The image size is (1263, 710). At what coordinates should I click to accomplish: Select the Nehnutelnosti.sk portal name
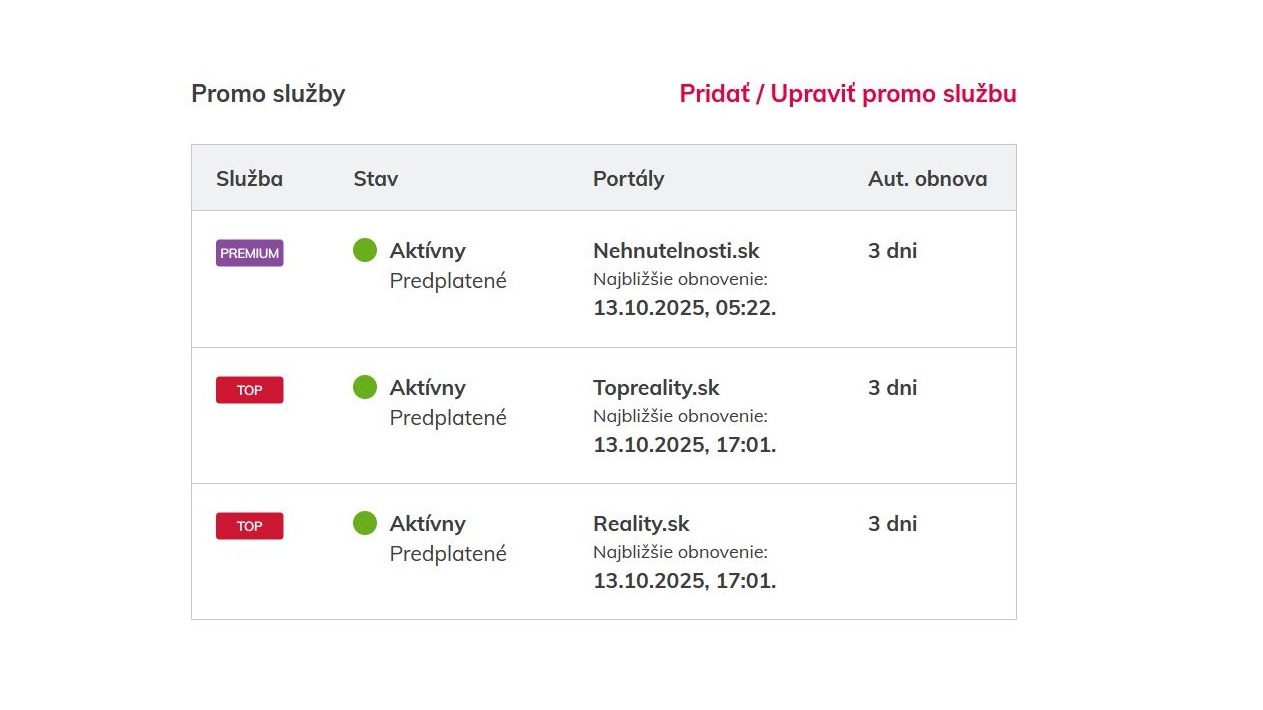(x=676, y=251)
